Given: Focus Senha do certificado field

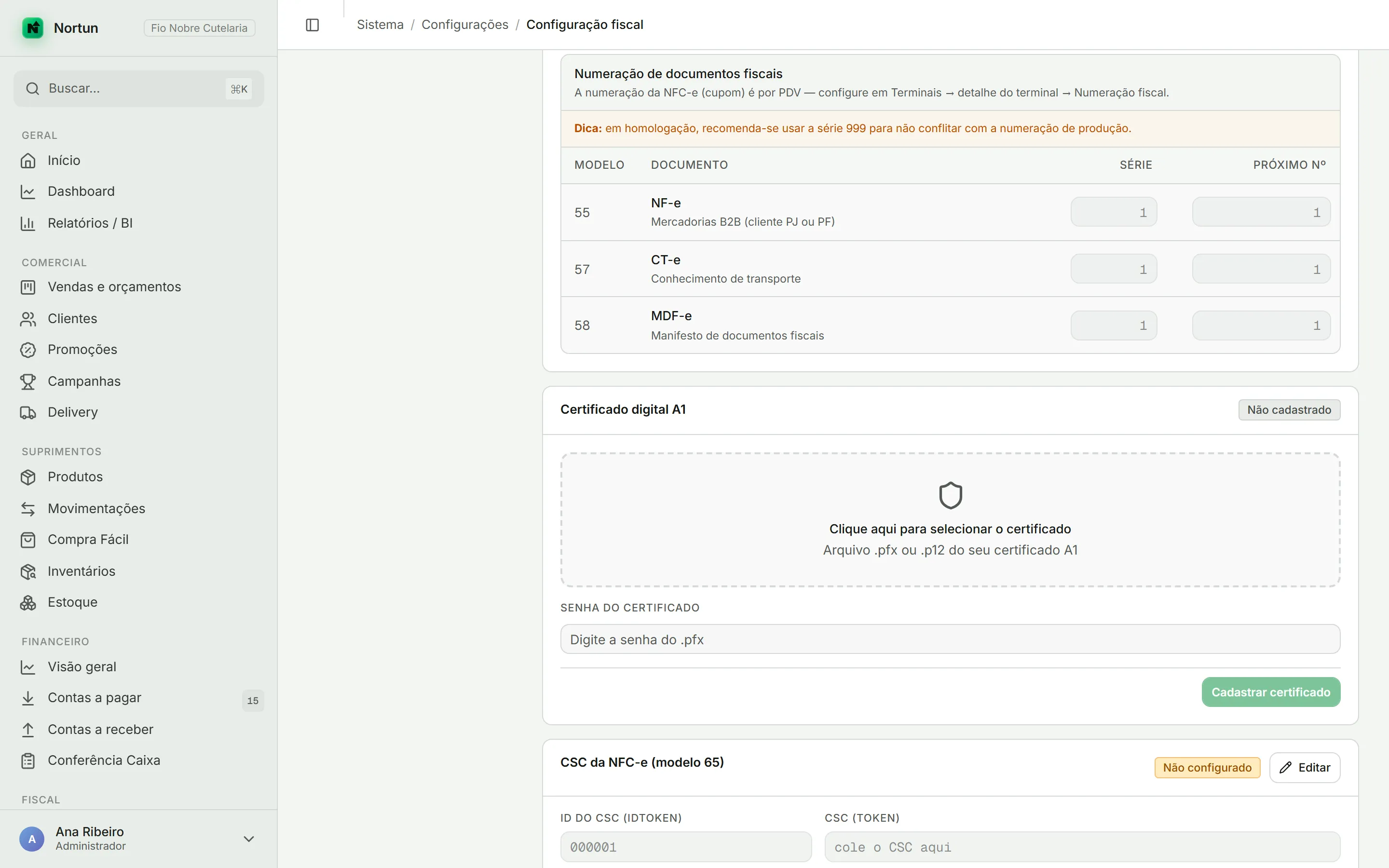Looking at the screenshot, I should pyautogui.click(x=951, y=639).
